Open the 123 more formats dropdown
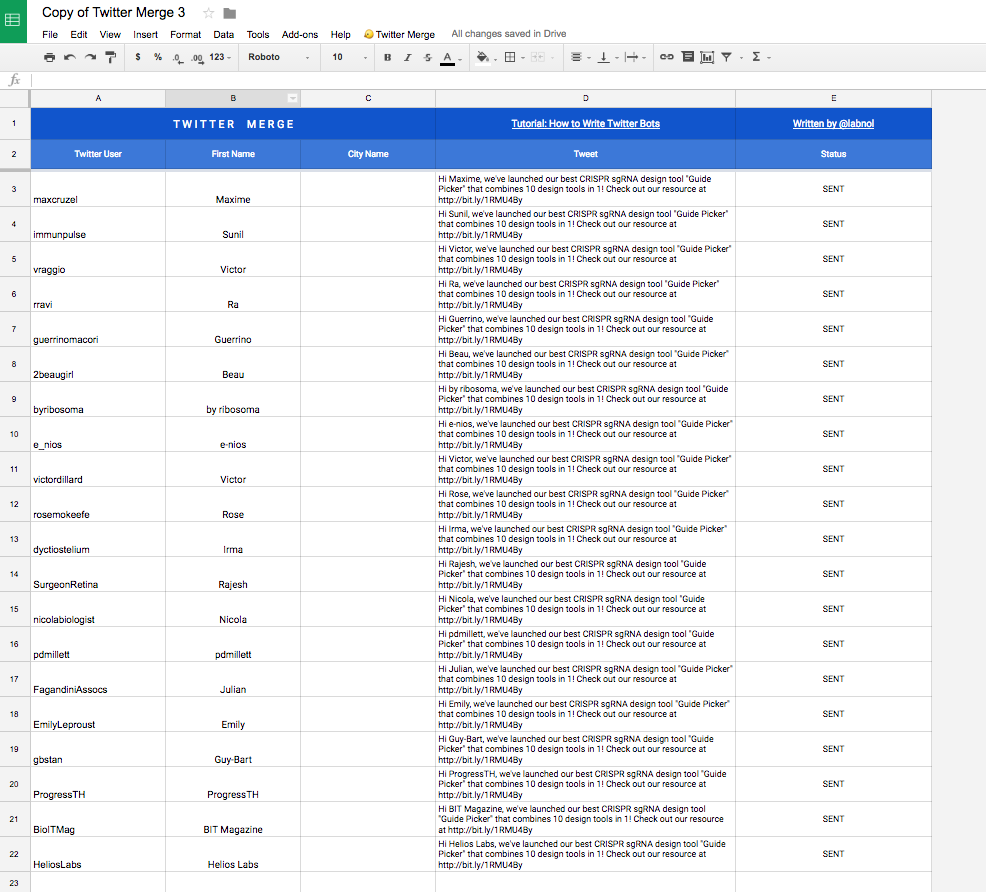This screenshot has width=986, height=892. tap(220, 57)
